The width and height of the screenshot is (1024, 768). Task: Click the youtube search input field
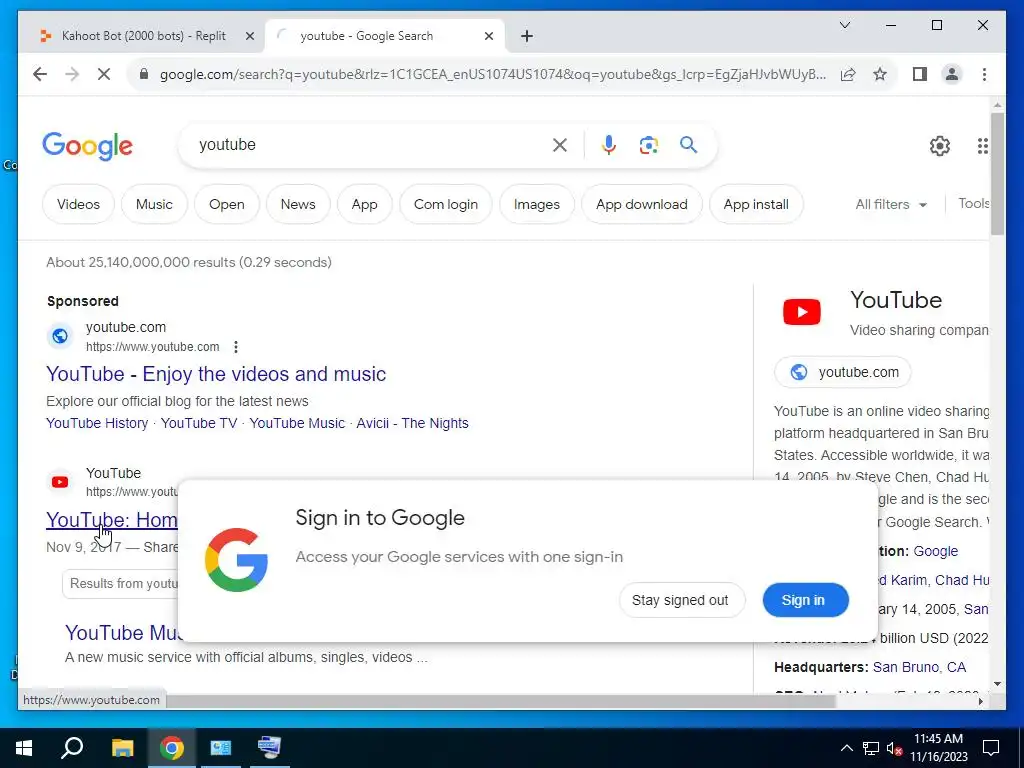point(372,145)
